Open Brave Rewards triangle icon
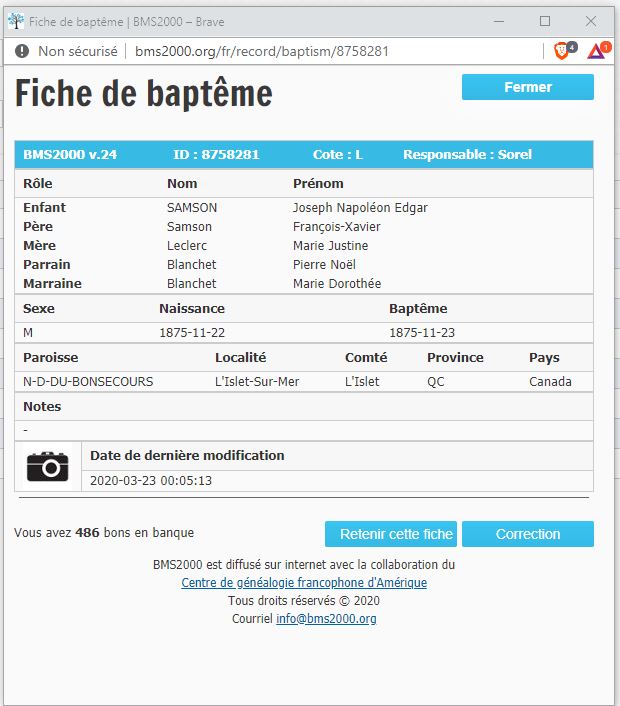Screen dimensions: 620x706 pos(596,51)
